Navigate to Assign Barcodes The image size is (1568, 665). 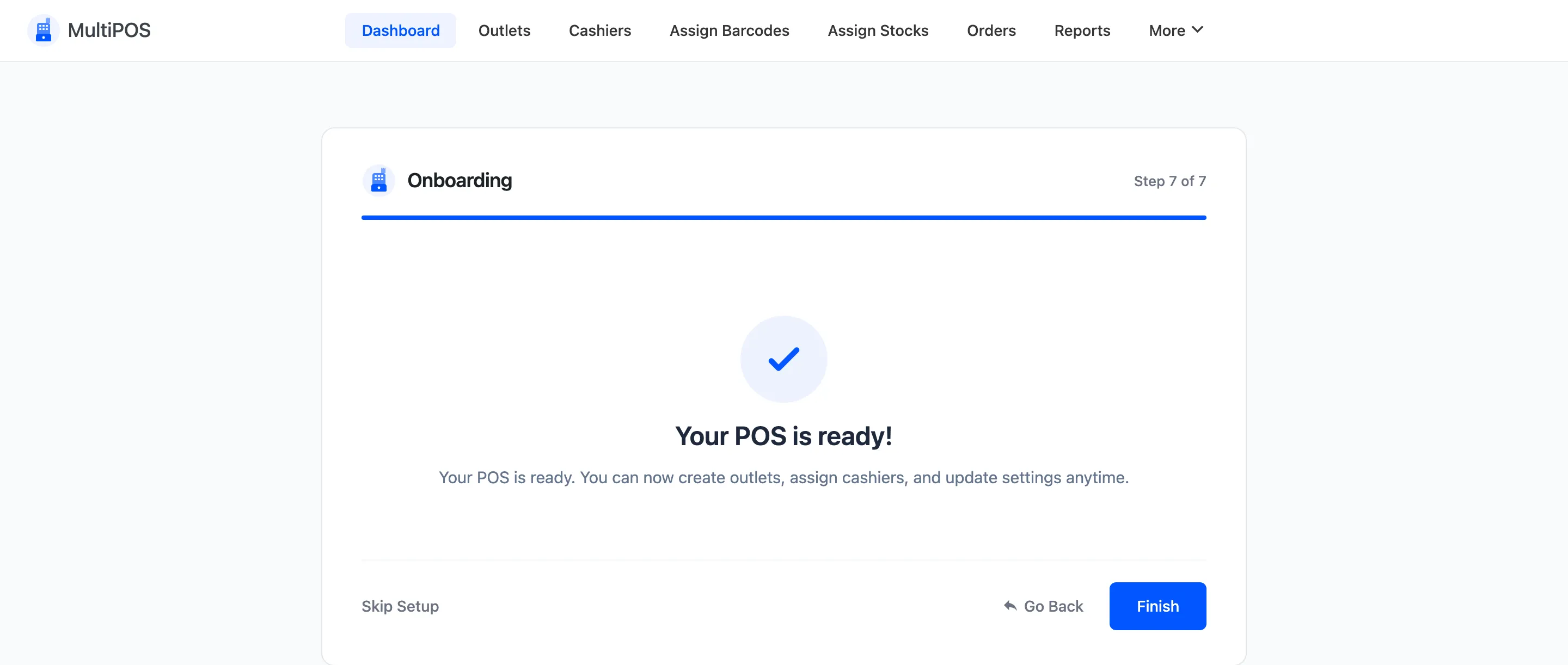[729, 30]
